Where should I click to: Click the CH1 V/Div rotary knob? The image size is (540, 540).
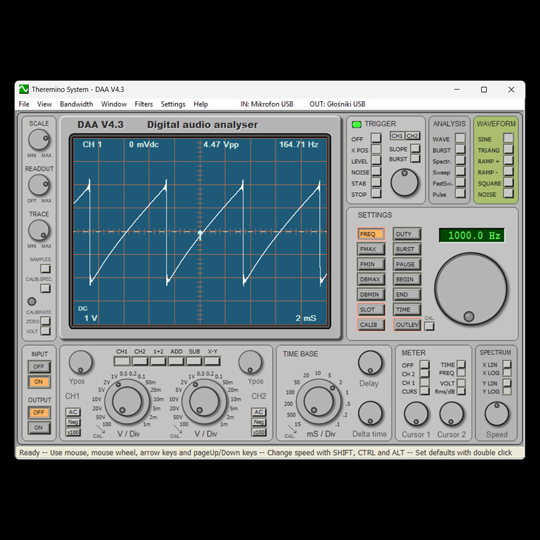pyautogui.click(x=127, y=402)
